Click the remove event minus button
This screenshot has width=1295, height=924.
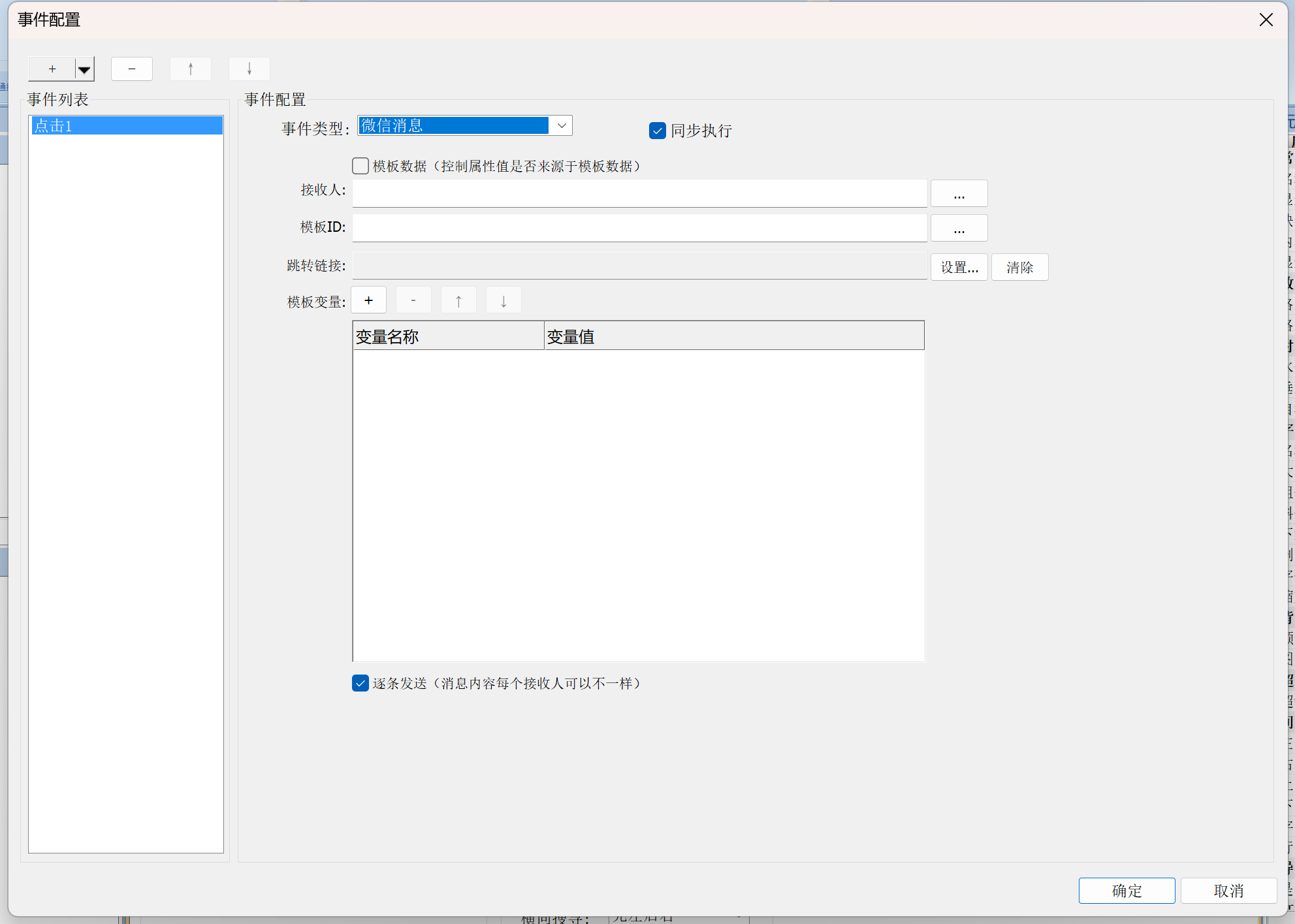point(132,69)
